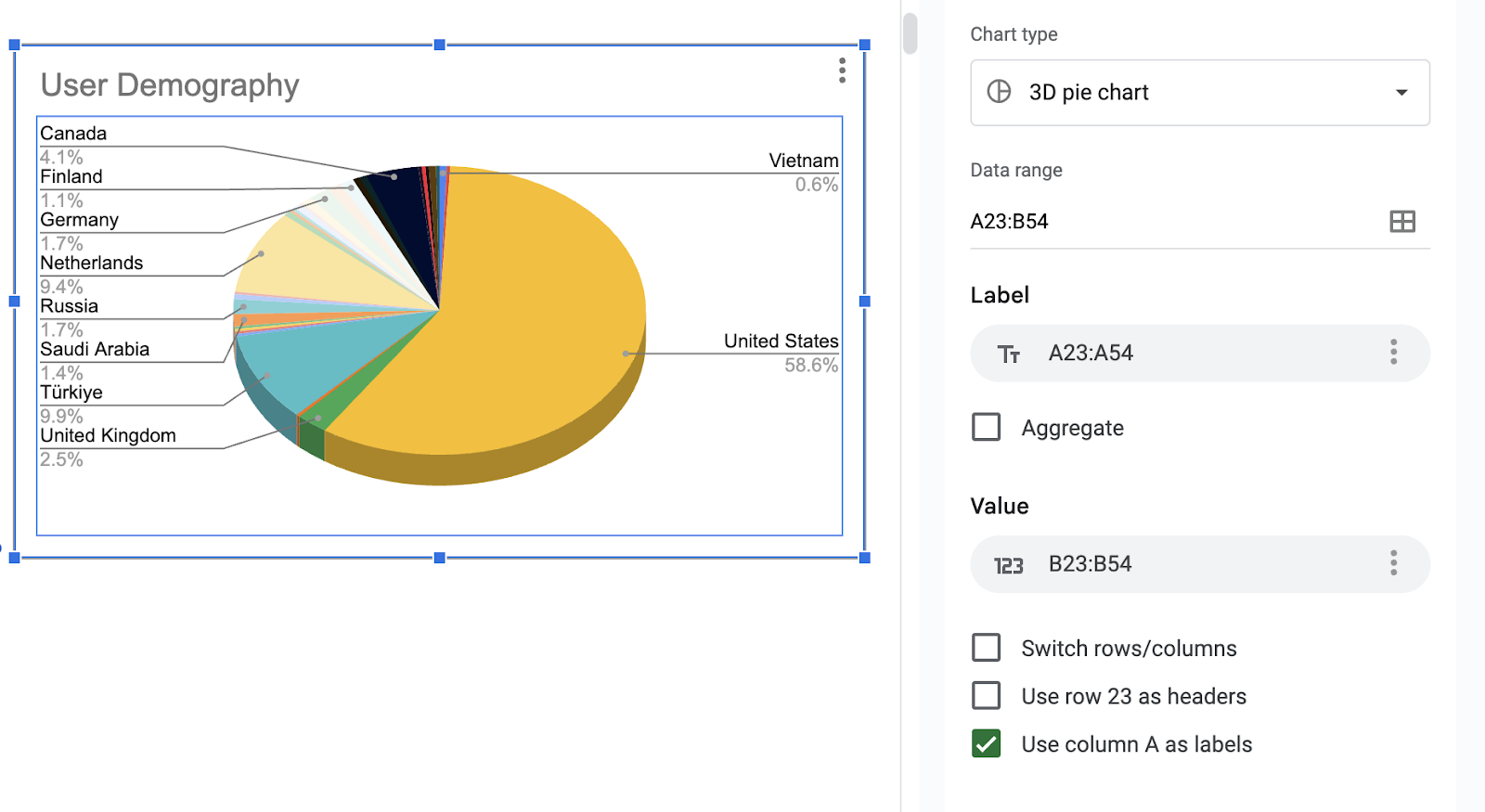Uncheck Use column A as labels
The image size is (1485, 812).
[986, 744]
